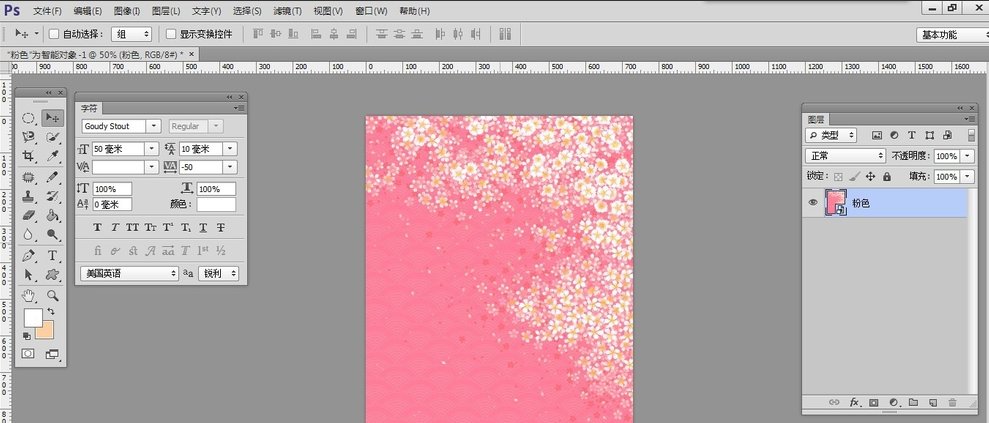Select the Quick Selection tool
The width and height of the screenshot is (989, 423).
pos(53,137)
